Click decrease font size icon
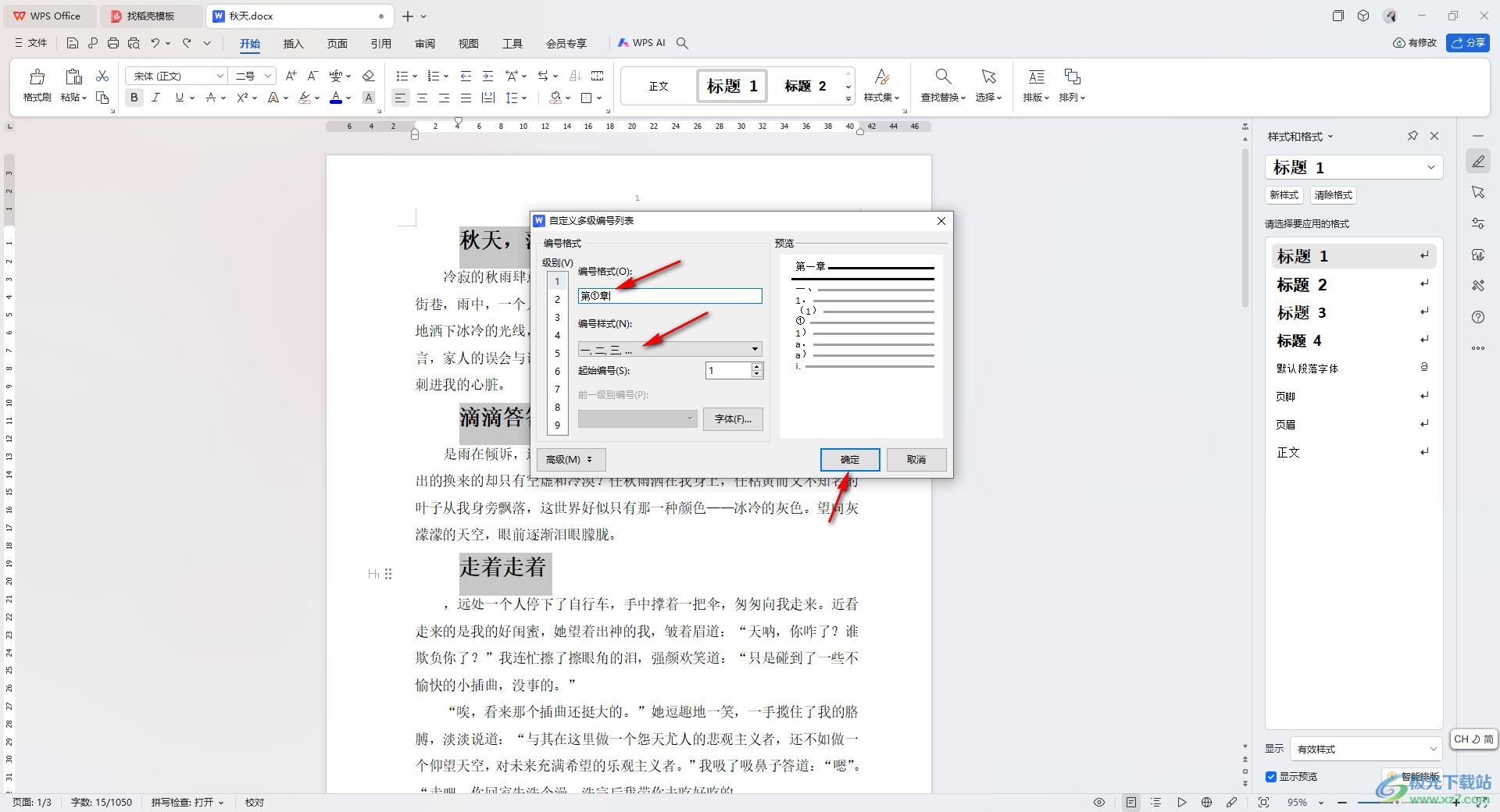 click(x=312, y=76)
